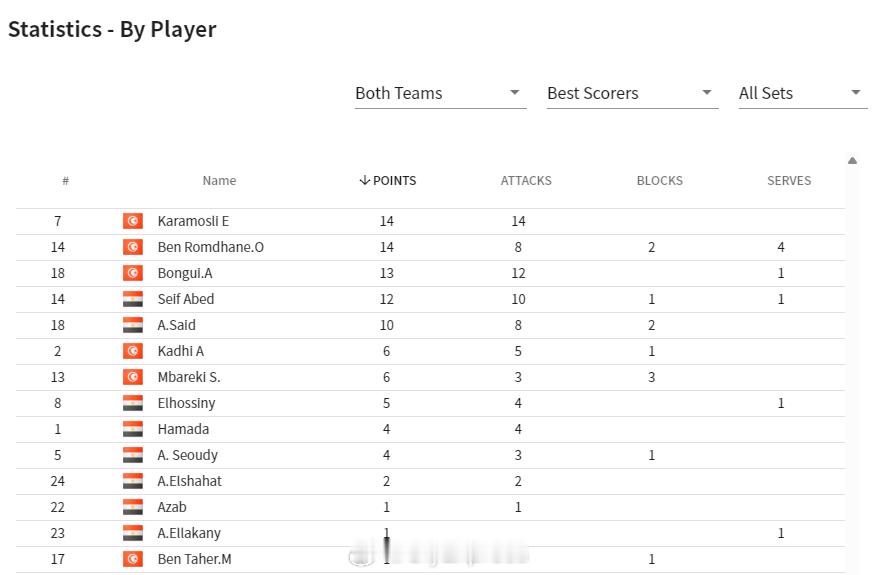Screen dimensions: 879x575
Task: Select player Ben Romdhane.O
Action: pyautogui.click(x=210, y=247)
